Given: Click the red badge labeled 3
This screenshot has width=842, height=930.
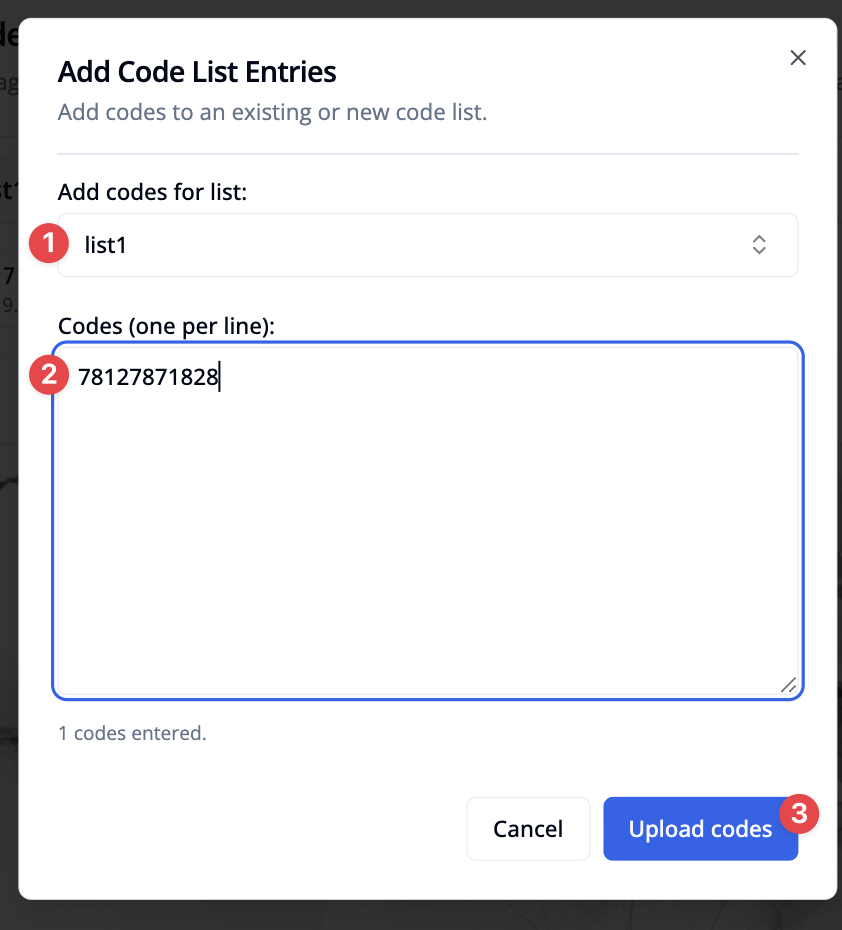Looking at the screenshot, I should 798,814.
